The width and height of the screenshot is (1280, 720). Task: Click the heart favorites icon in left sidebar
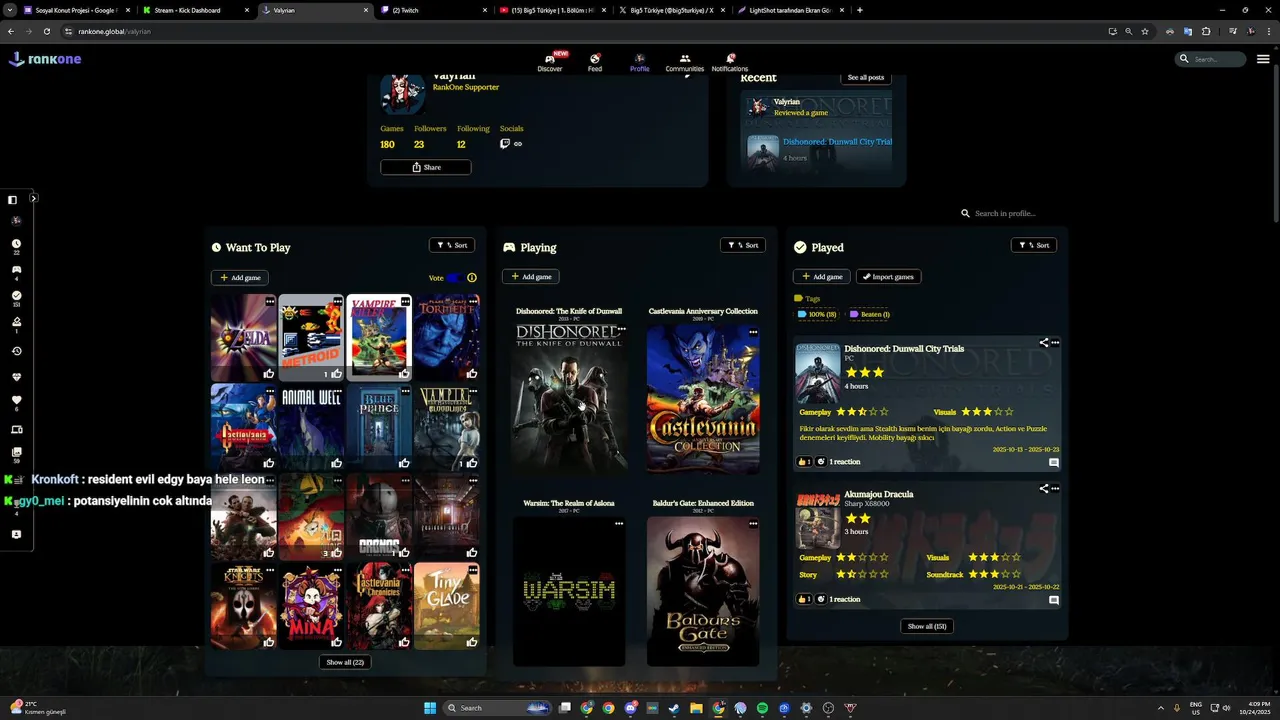pos(16,400)
